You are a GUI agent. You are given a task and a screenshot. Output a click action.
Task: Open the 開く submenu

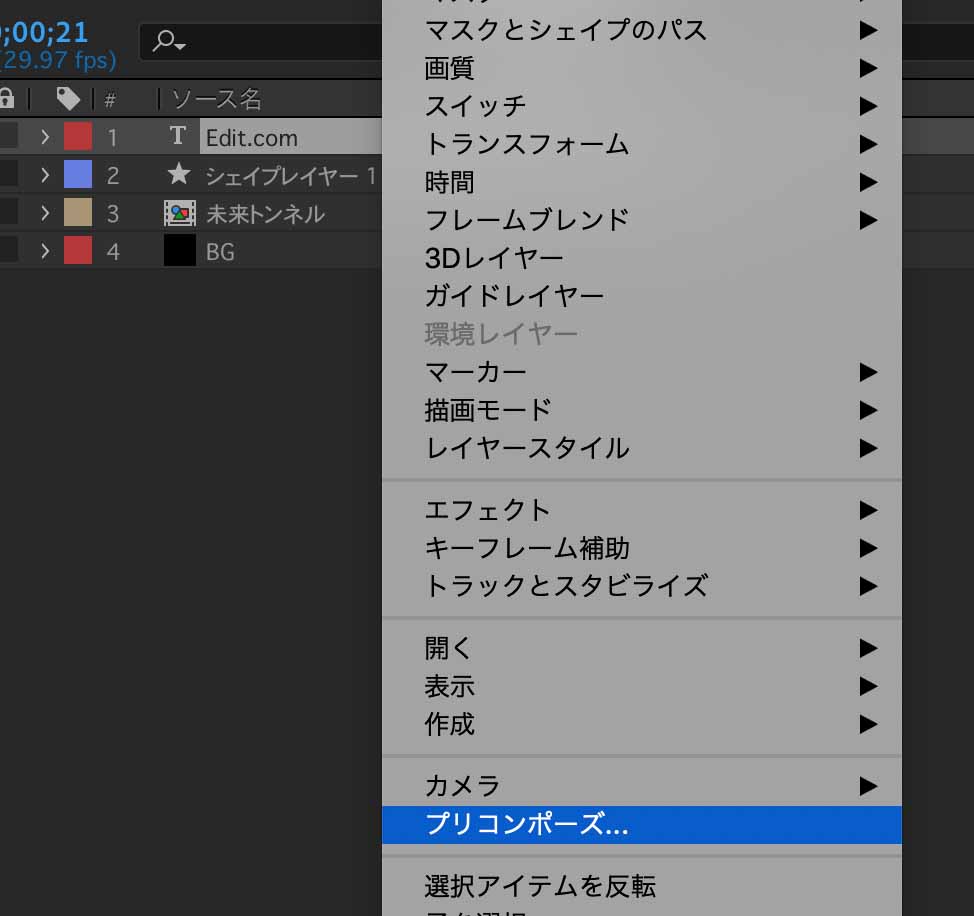pos(642,648)
